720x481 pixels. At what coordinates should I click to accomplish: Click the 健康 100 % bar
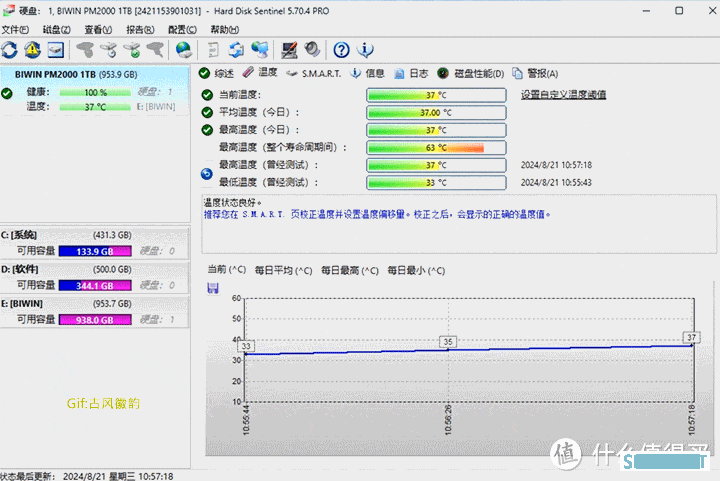pos(95,92)
